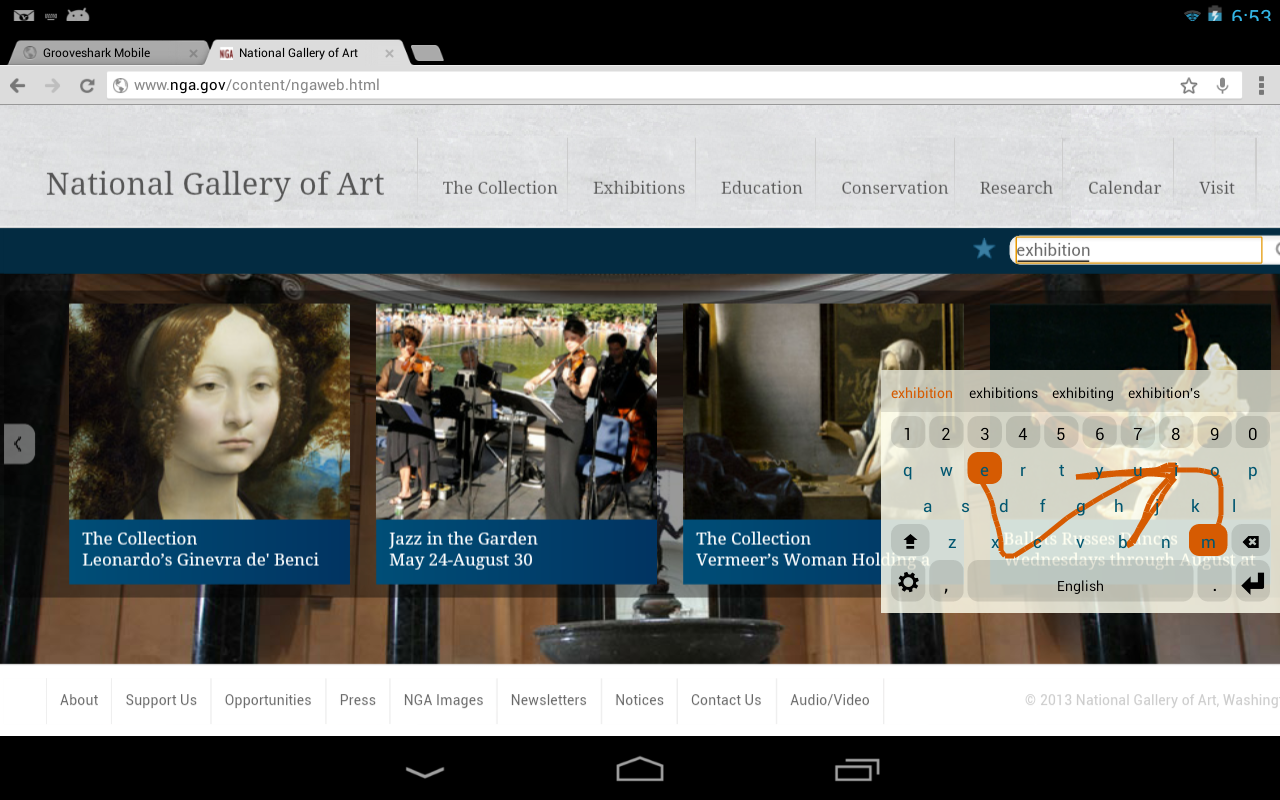The height and width of the screenshot is (800, 1280).
Task: Open the Android recent apps view
Action: (x=857, y=769)
